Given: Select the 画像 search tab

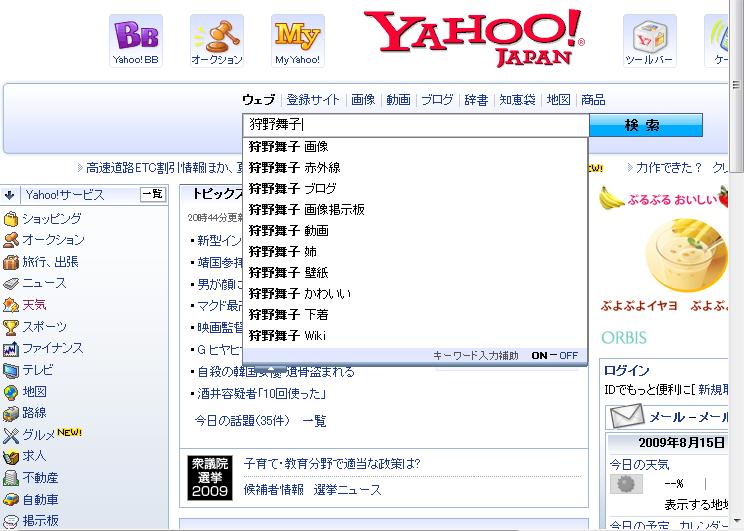Looking at the screenshot, I should tap(363, 100).
